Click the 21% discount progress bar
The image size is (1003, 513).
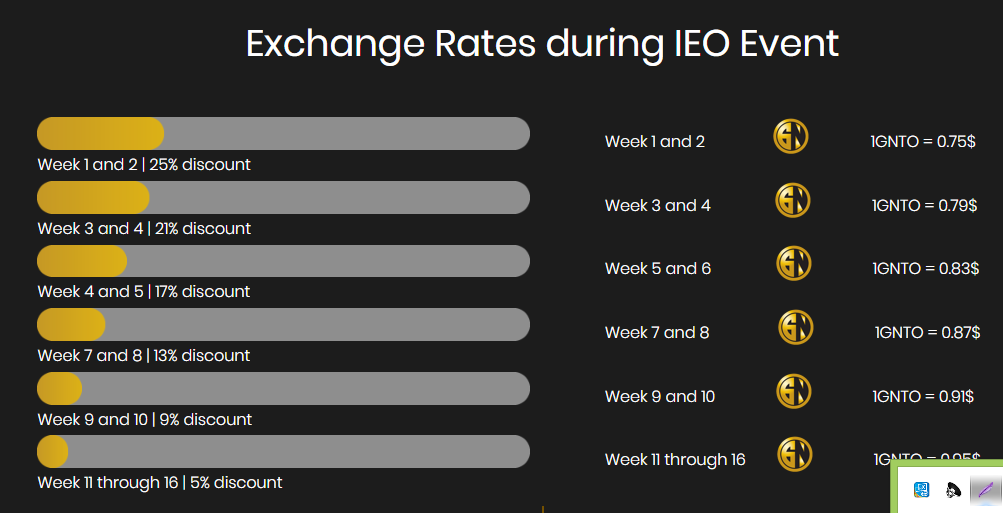click(283, 198)
